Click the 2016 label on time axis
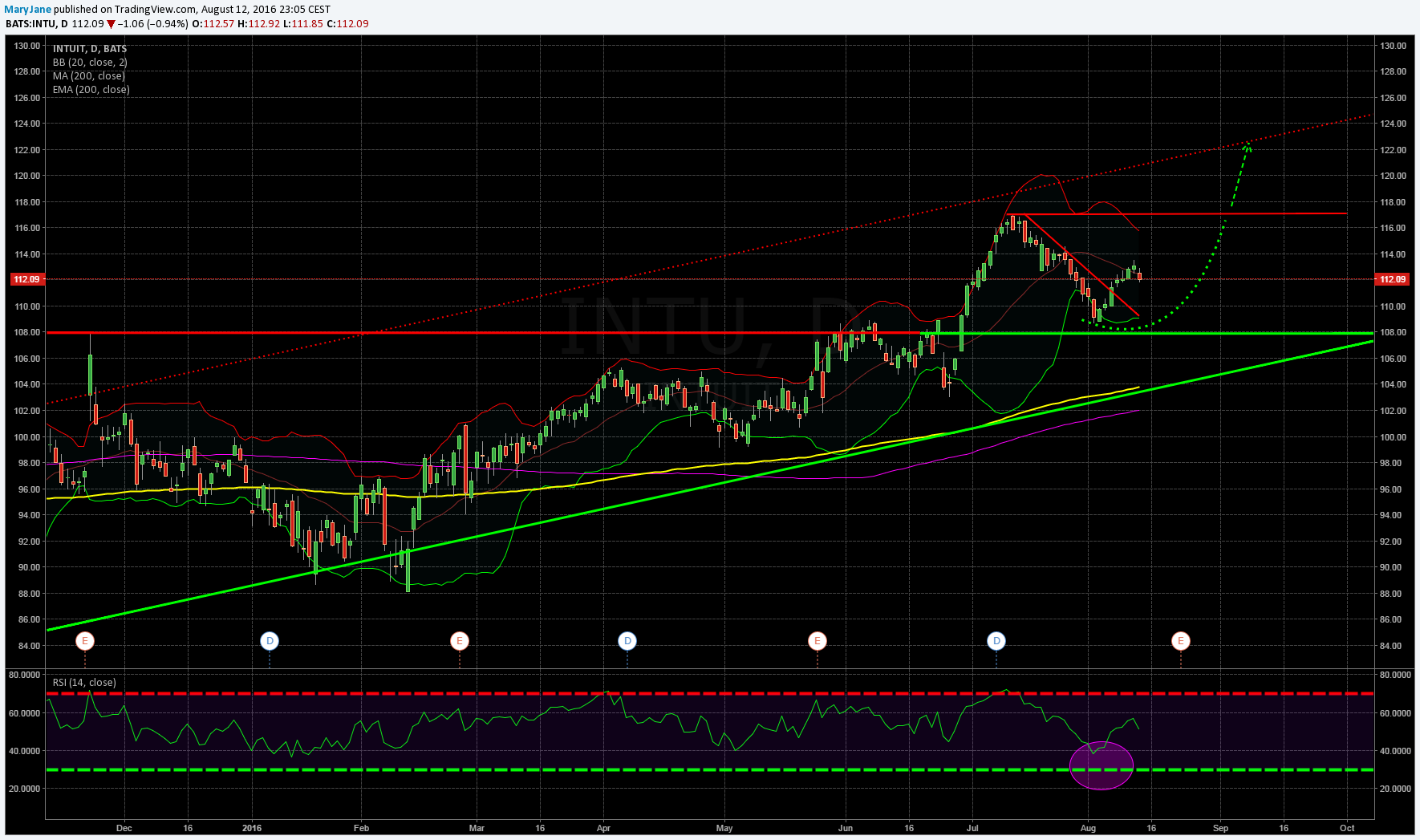This screenshot has width=1420, height=840. [252, 828]
